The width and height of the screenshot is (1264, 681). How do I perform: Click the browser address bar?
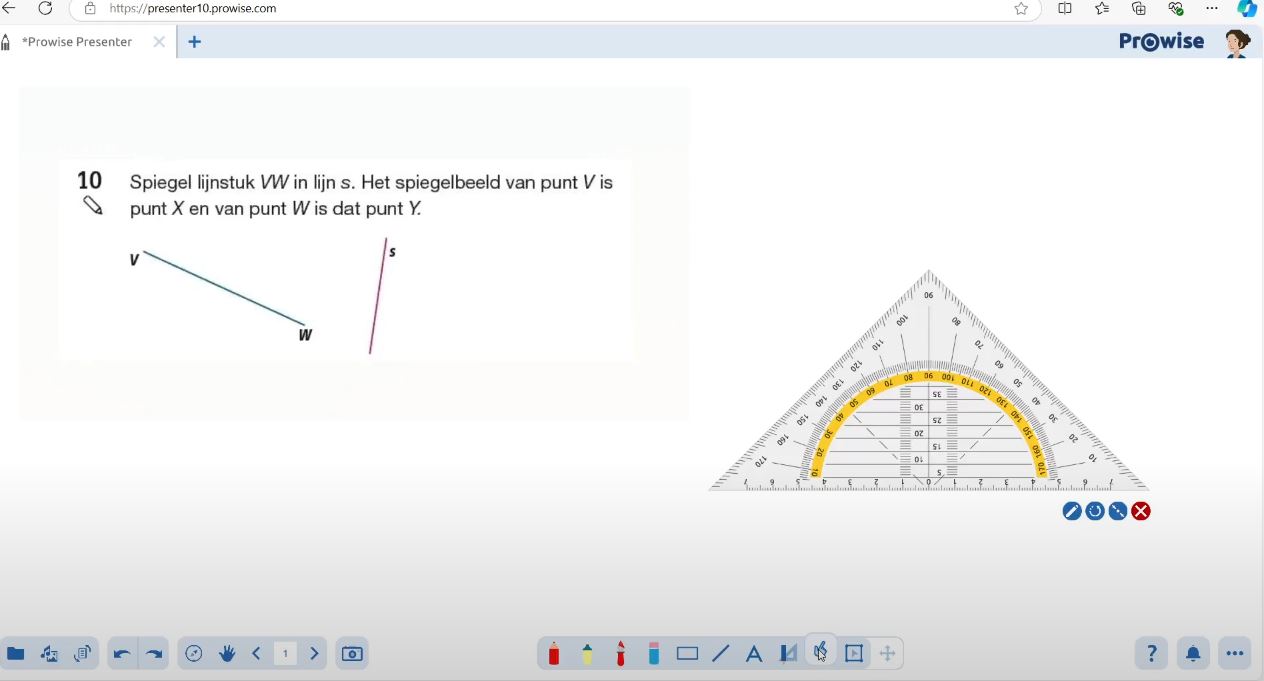click(553, 9)
